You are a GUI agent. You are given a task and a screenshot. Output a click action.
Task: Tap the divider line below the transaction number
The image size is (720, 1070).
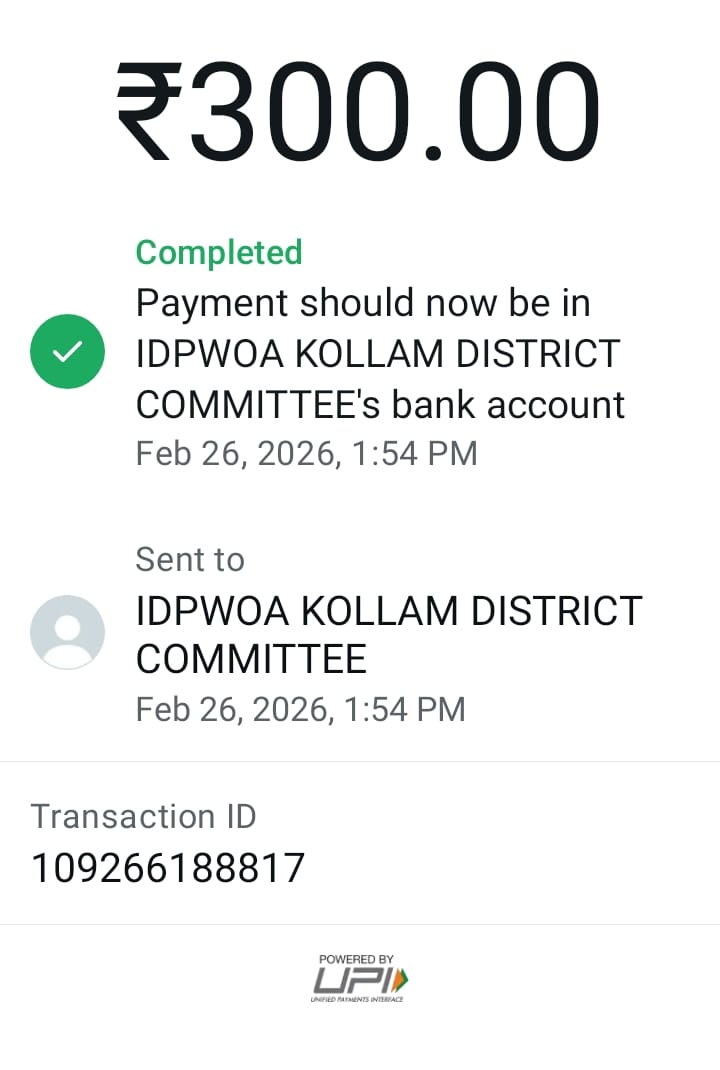(x=360, y=924)
